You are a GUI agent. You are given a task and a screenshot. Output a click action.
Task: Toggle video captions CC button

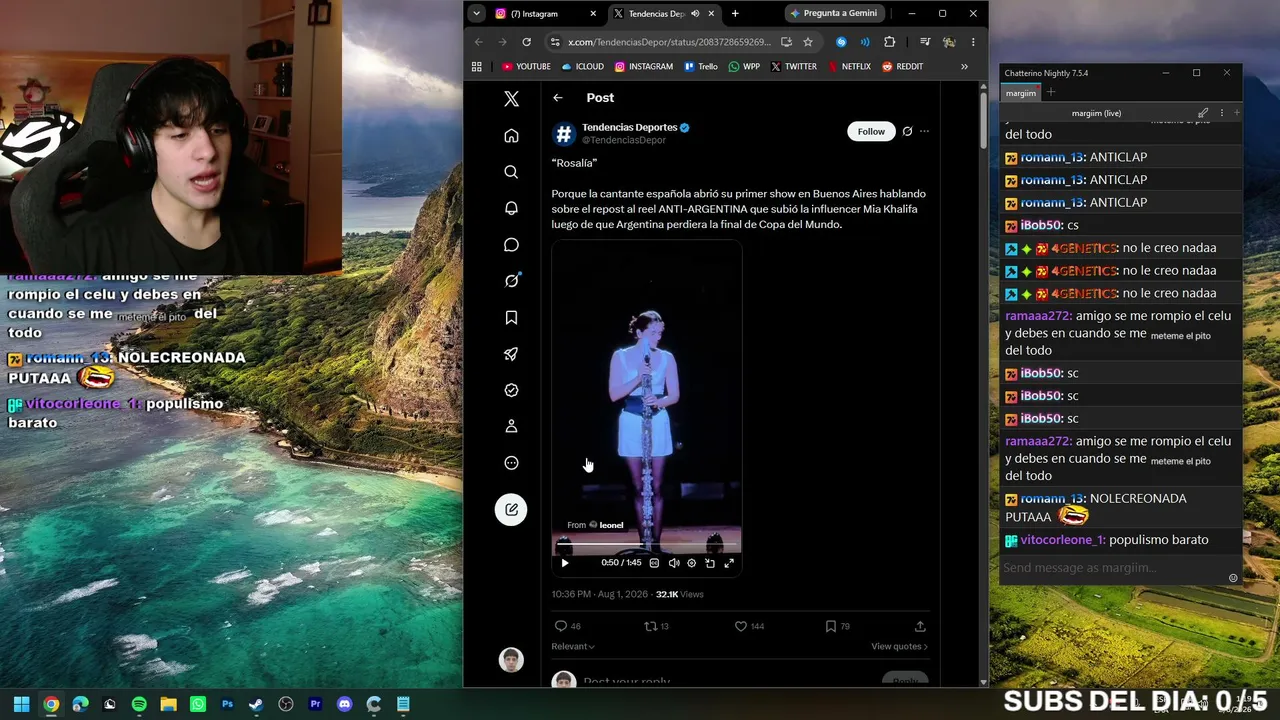pyautogui.click(x=655, y=563)
